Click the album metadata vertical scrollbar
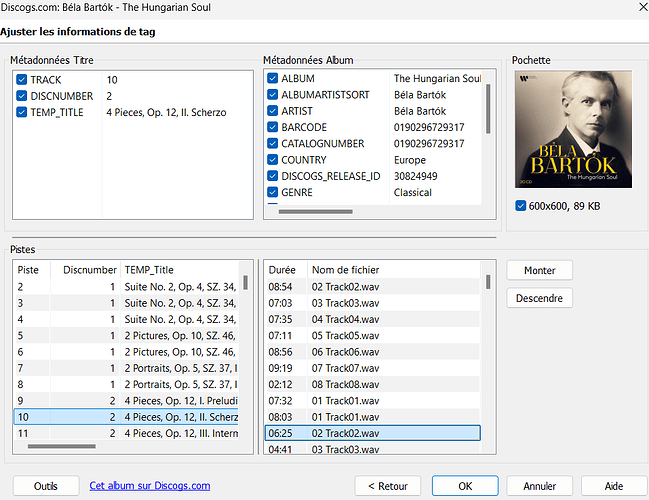The width and height of the screenshot is (649, 500). click(x=488, y=109)
